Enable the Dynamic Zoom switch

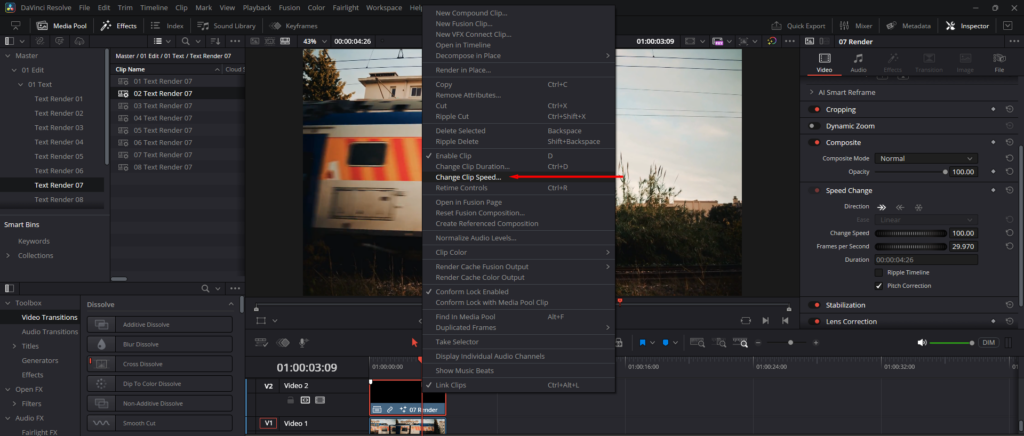[x=814, y=126]
